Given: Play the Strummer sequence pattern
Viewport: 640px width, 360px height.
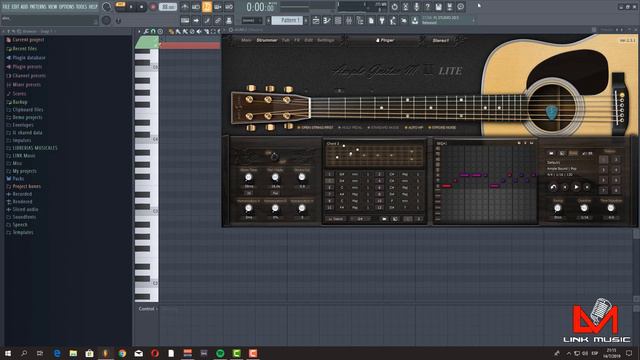Looking at the screenshot, I should [x=576, y=187].
